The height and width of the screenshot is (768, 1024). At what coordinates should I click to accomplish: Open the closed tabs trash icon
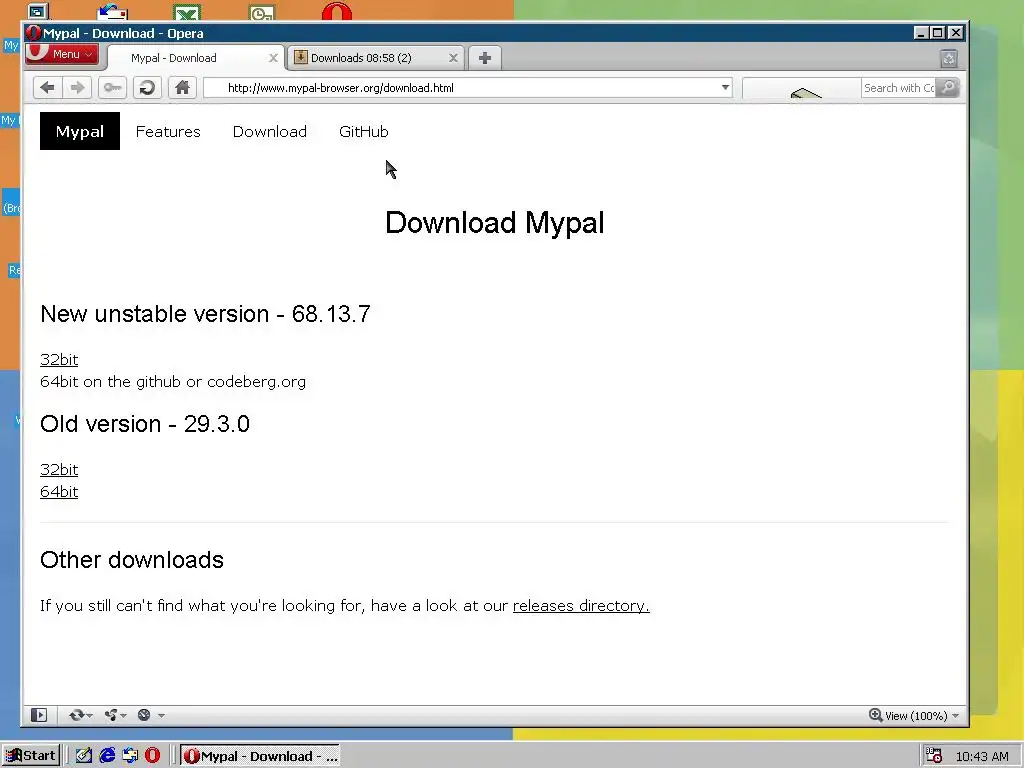pyautogui.click(x=949, y=59)
